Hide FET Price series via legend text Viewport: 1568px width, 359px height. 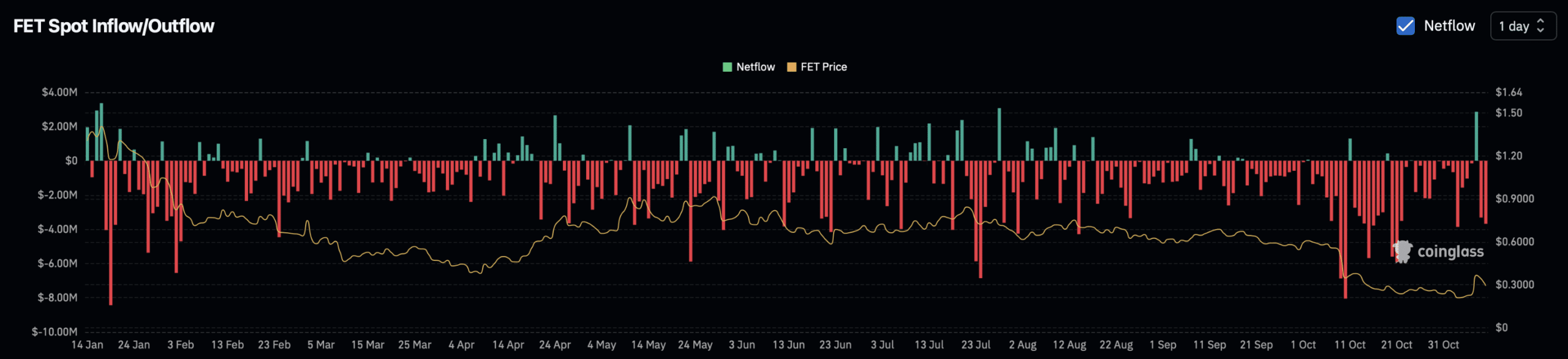coord(823,67)
